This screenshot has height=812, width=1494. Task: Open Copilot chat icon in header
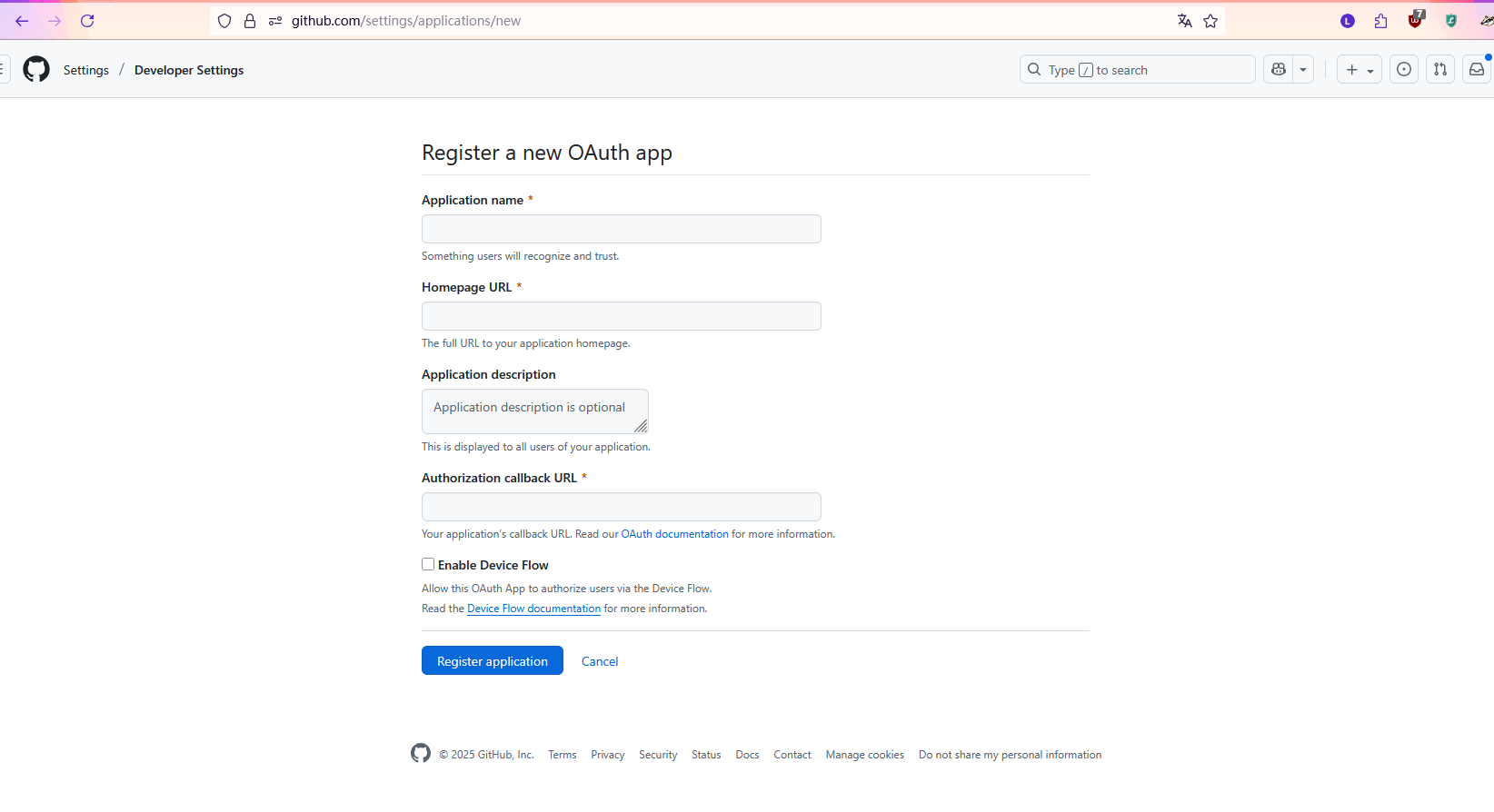pos(1279,69)
